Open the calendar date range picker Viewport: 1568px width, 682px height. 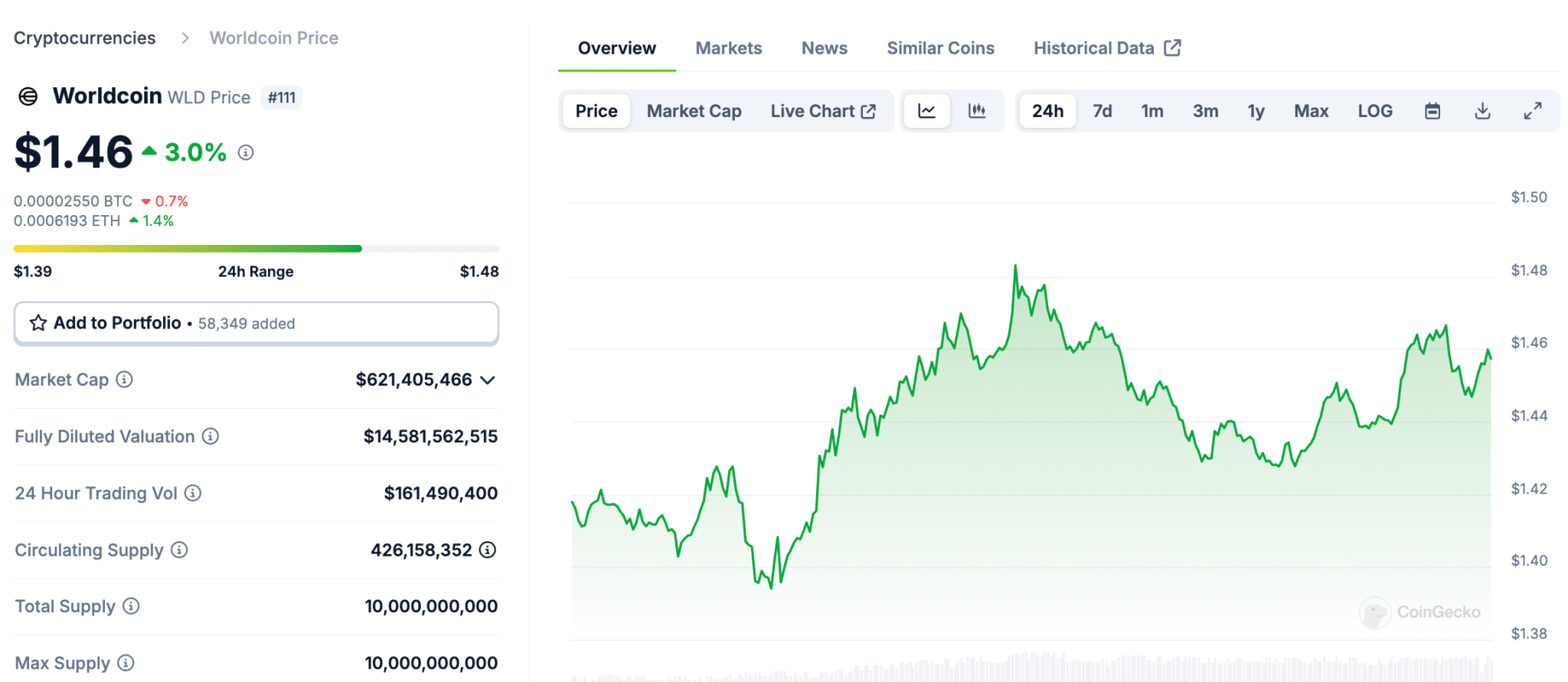pos(1432,111)
